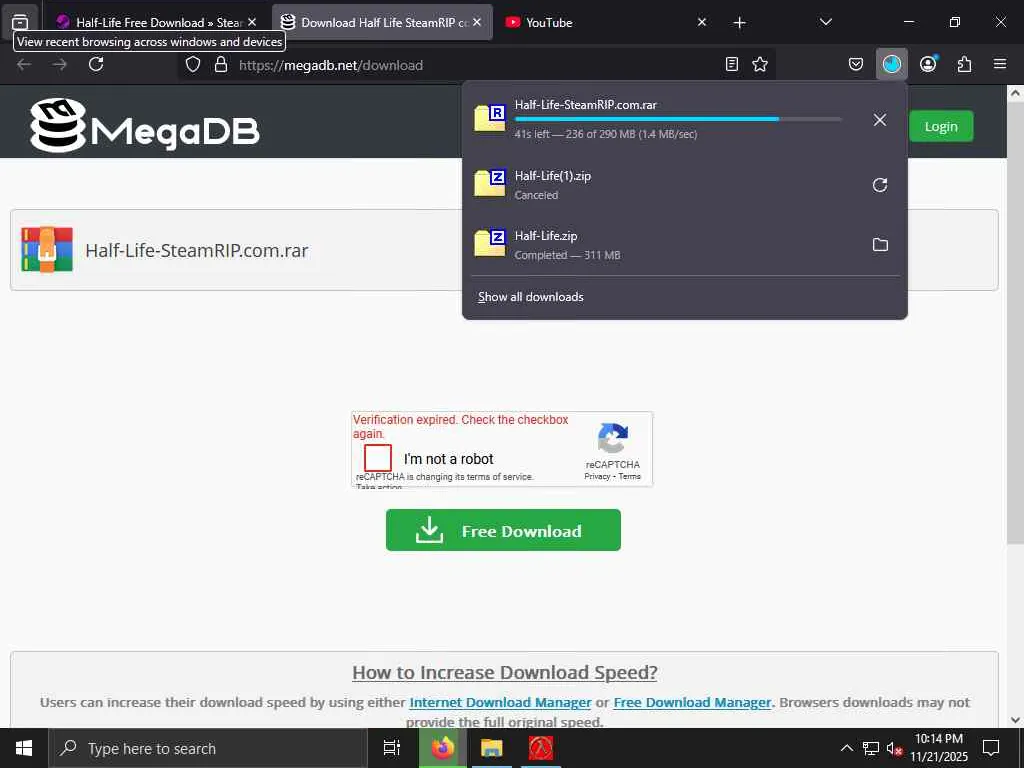This screenshot has width=1024, height=768.
Task: Bookmark this page with star icon
Action: (760, 65)
